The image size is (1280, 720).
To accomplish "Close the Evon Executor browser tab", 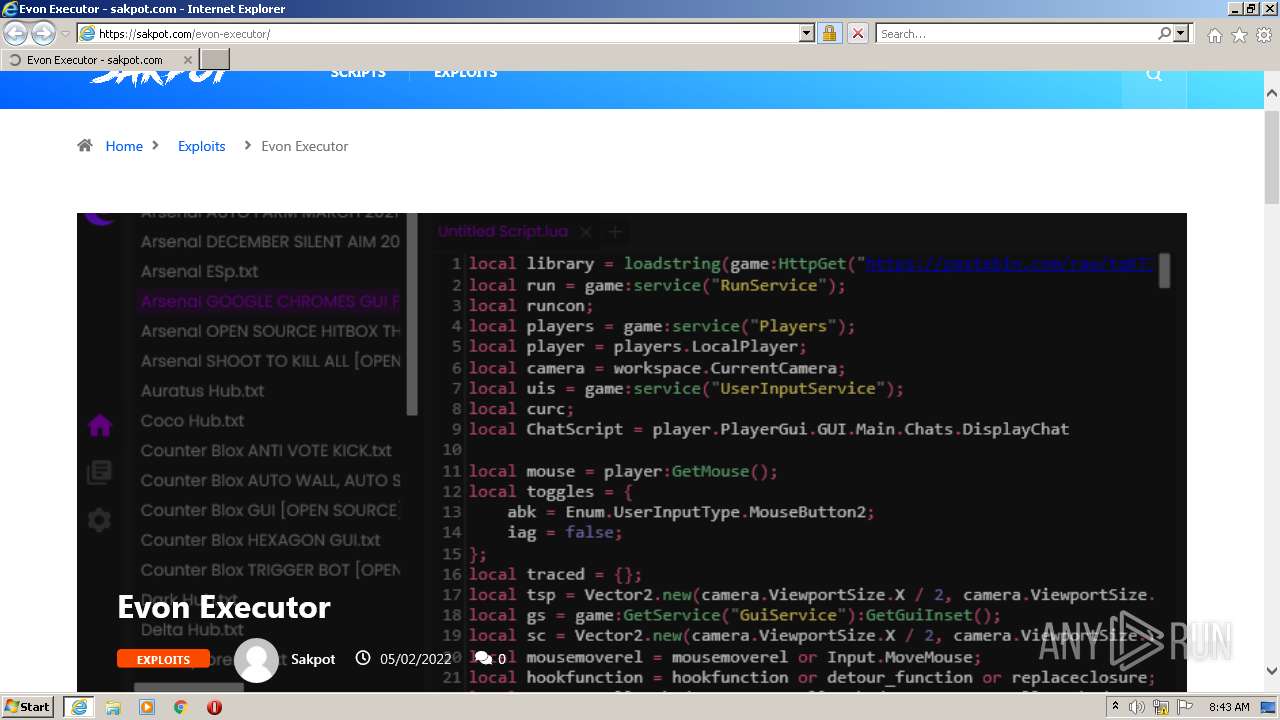I will point(187,60).
